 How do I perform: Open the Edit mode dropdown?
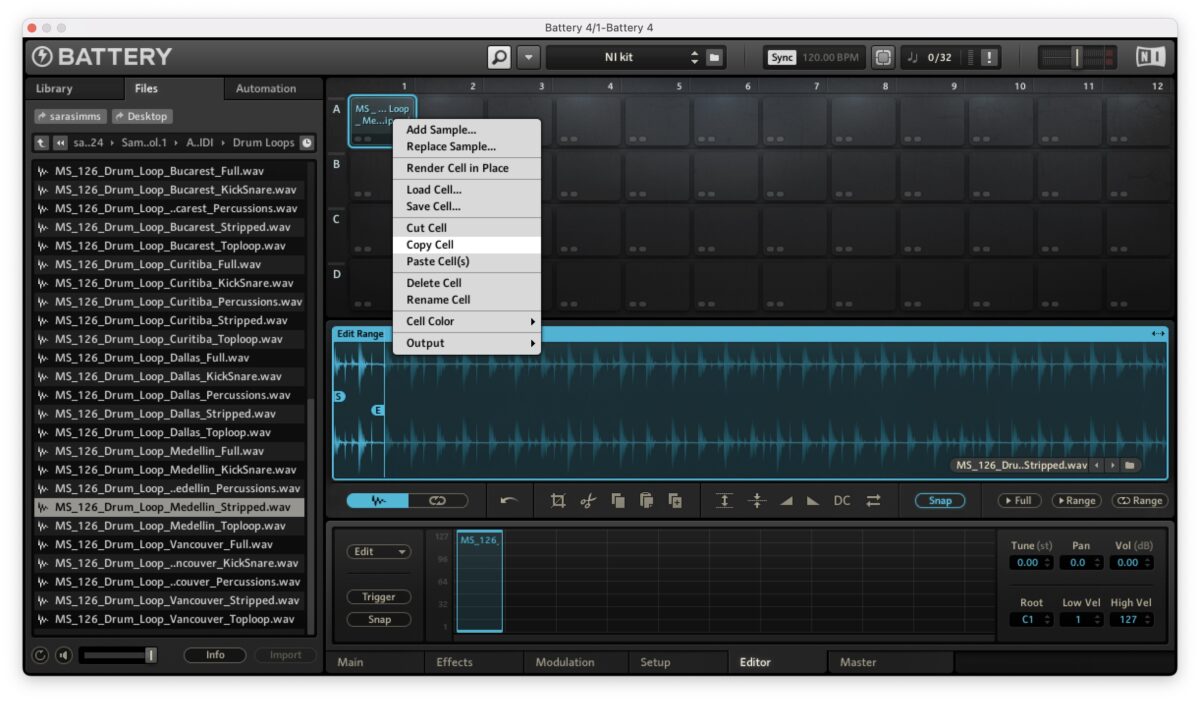[379, 552]
